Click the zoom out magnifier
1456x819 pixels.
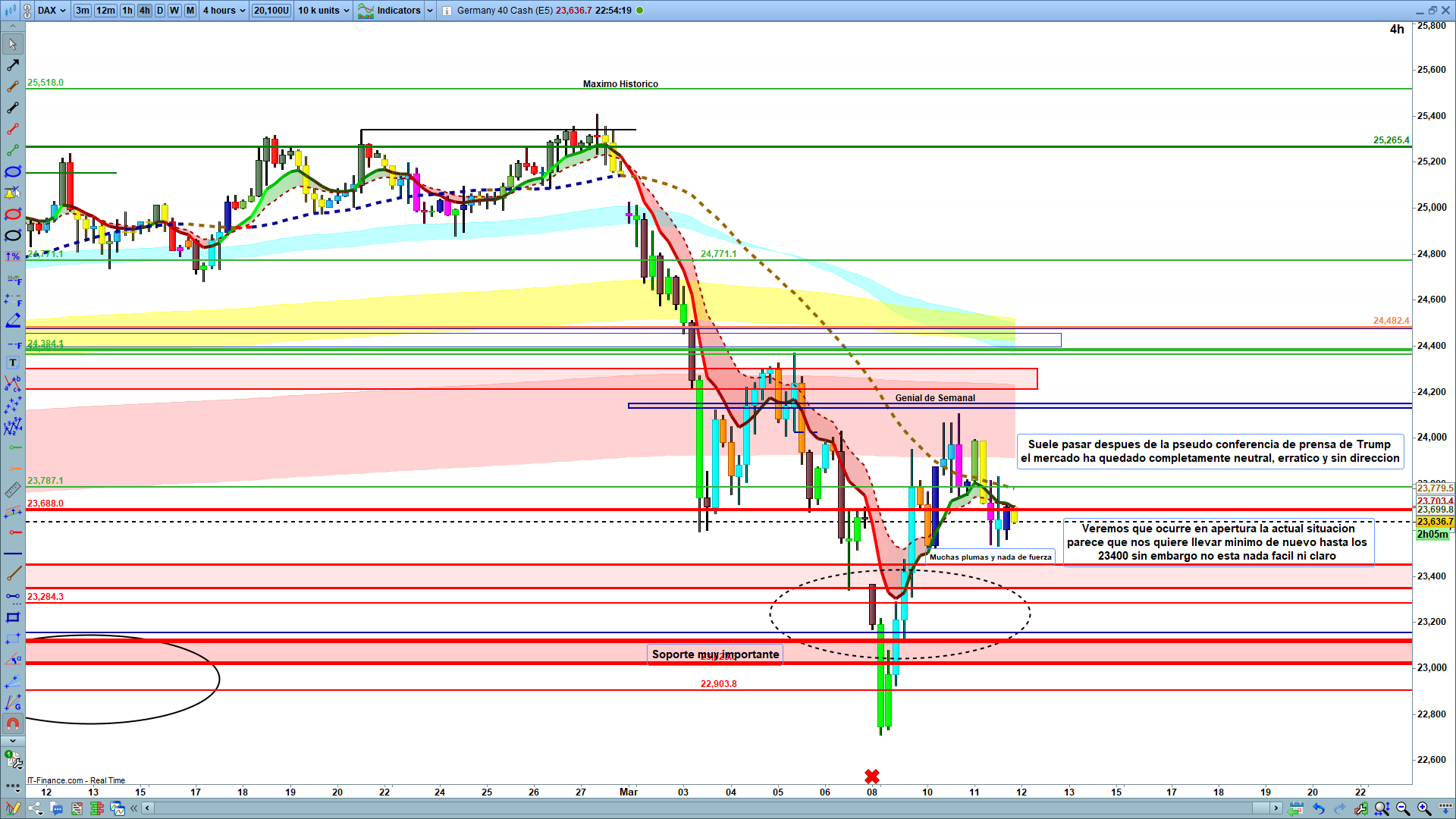pyautogui.click(x=1403, y=808)
